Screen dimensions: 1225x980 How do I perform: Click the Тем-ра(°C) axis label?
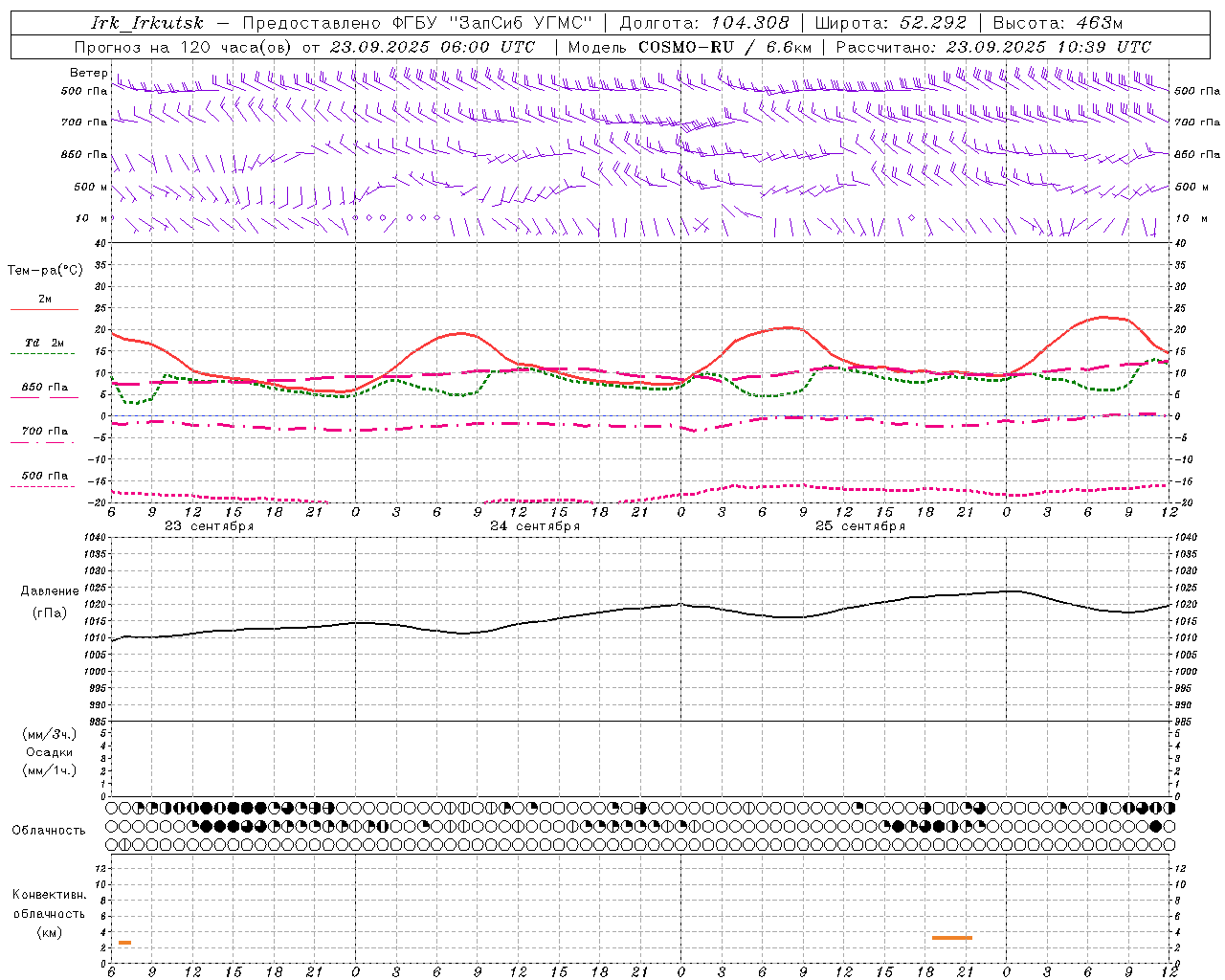tap(45, 271)
